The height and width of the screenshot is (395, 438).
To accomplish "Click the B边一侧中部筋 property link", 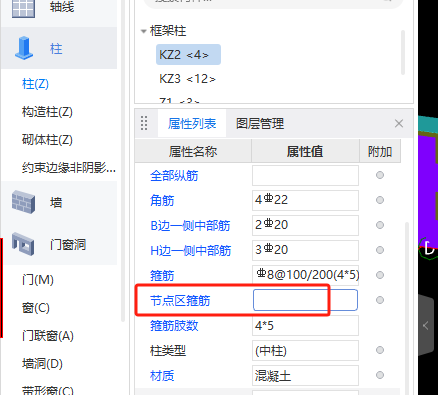I will coord(190,225).
